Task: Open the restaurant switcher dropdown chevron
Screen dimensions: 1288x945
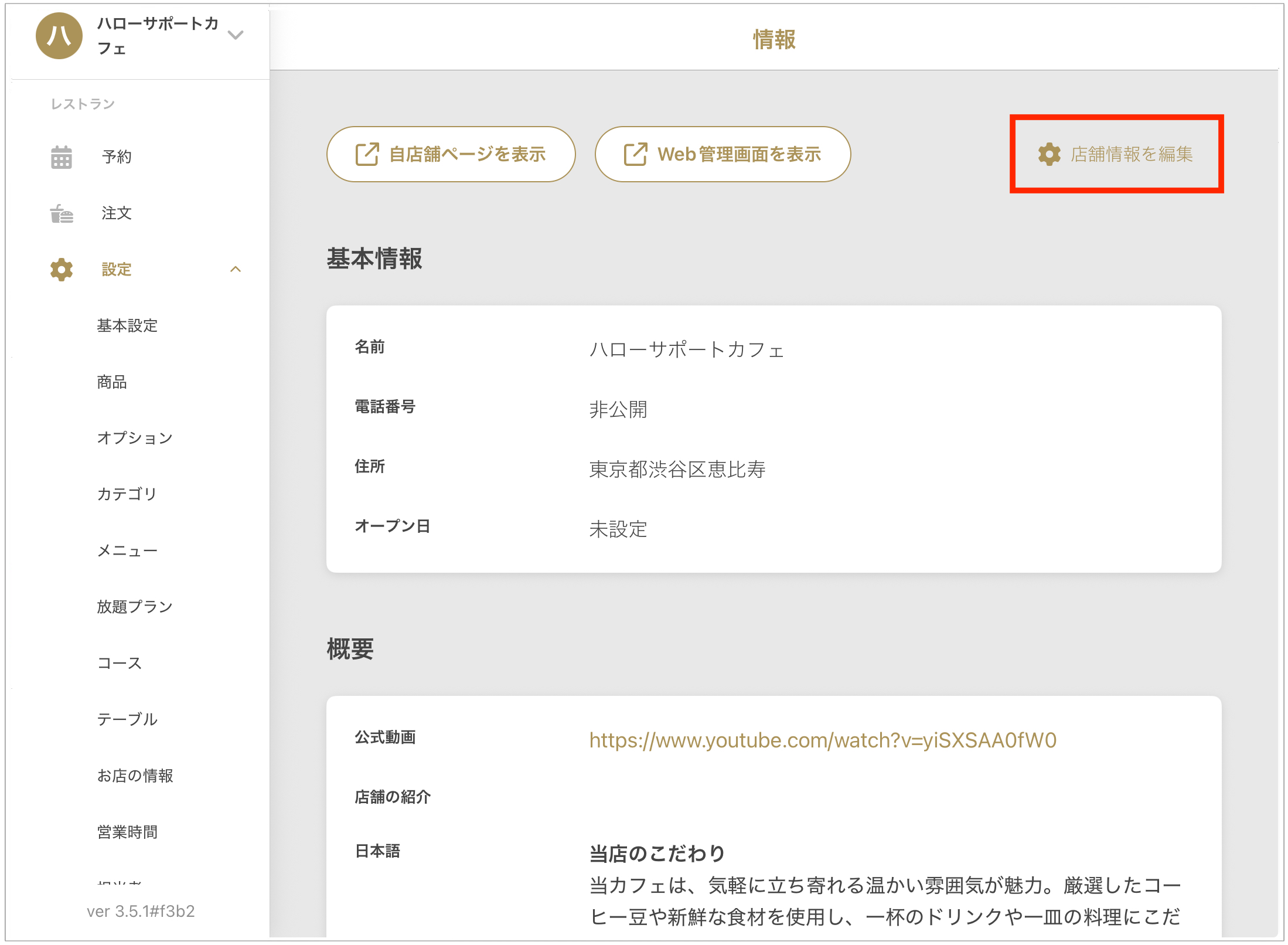Action: pos(236,35)
